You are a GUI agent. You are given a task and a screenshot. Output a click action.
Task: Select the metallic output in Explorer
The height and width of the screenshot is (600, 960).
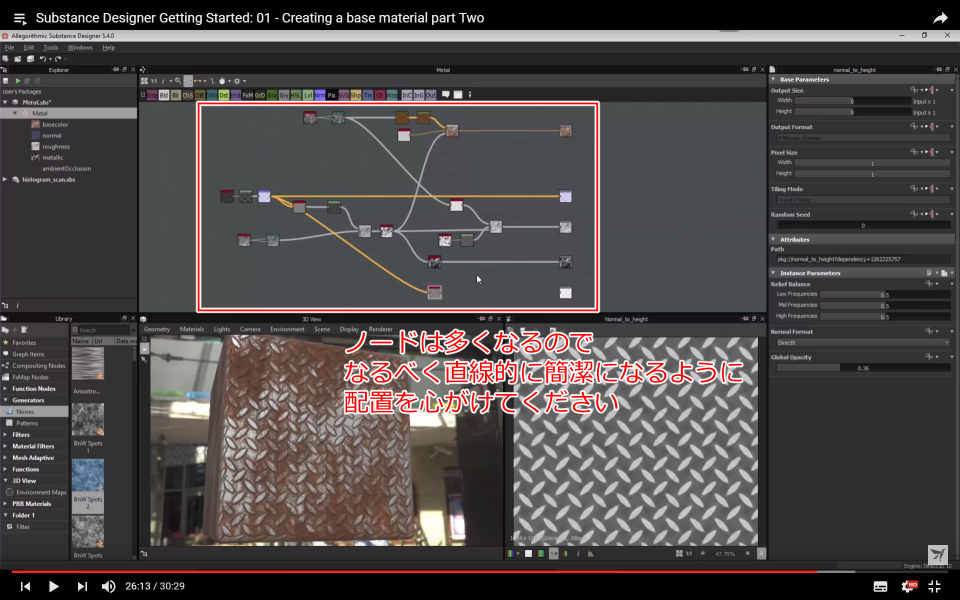click(53, 157)
